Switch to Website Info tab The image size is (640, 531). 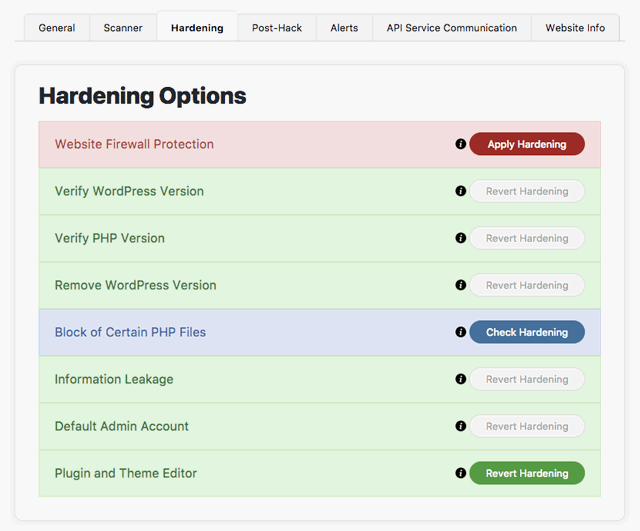[575, 28]
